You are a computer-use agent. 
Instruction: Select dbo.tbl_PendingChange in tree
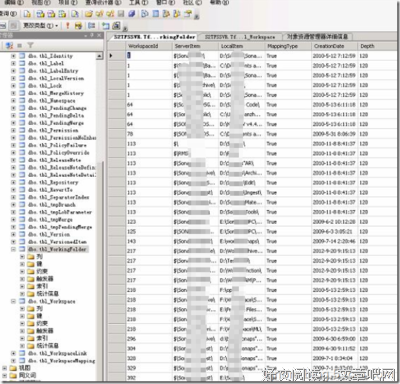pos(58,108)
